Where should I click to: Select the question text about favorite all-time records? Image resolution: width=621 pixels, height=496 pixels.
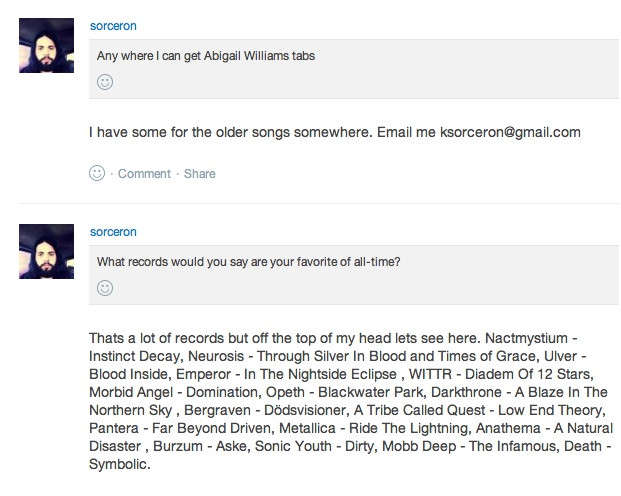[248, 262]
